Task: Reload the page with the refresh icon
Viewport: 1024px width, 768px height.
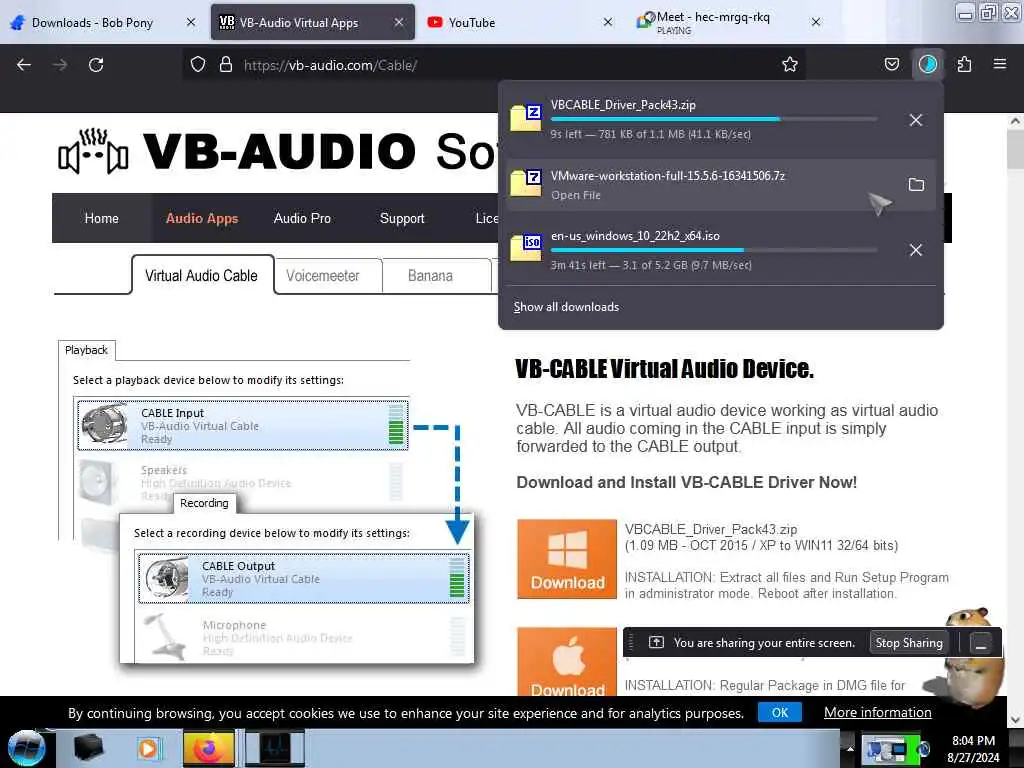Action: point(96,65)
